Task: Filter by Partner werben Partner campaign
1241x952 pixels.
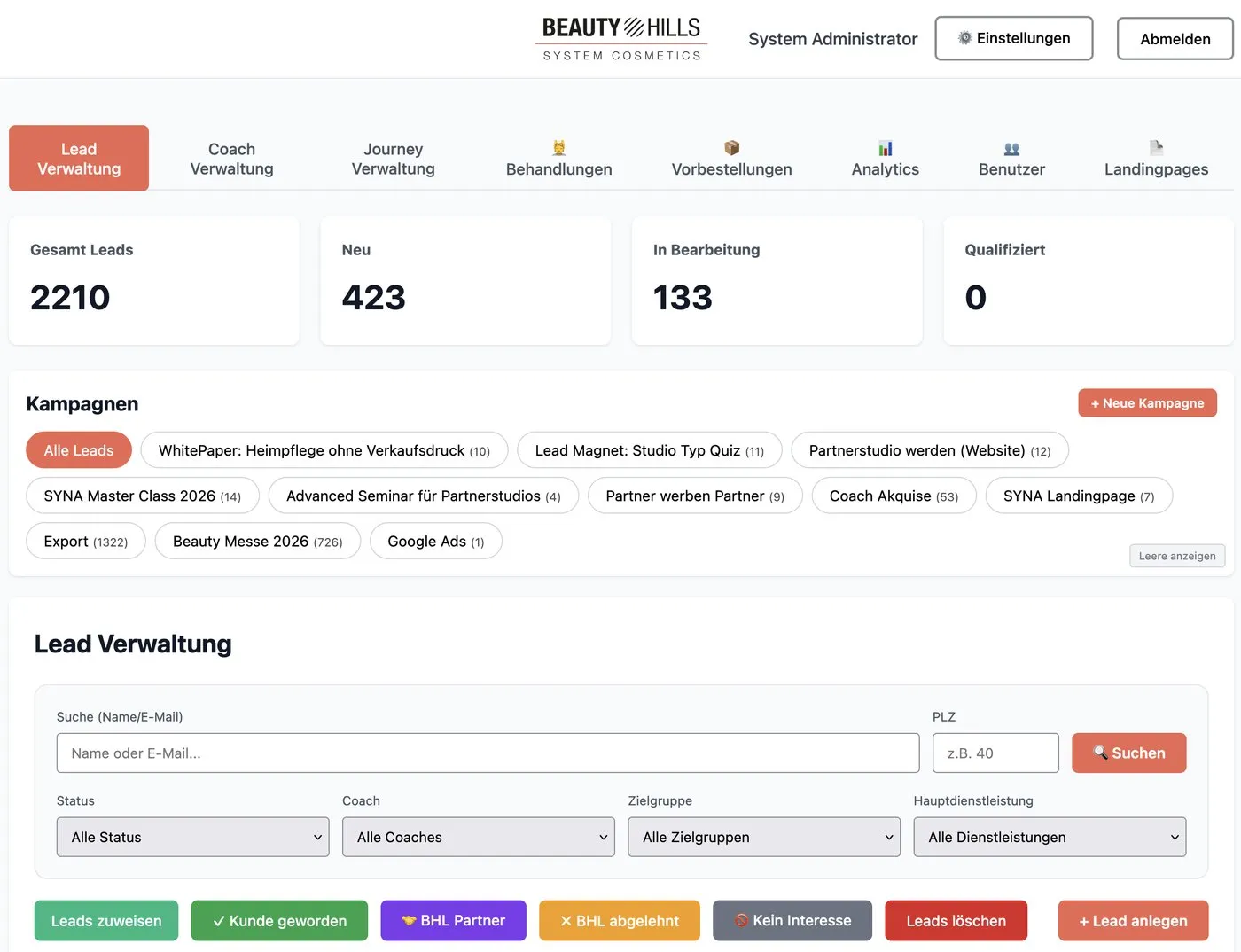Action: point(695,496)
